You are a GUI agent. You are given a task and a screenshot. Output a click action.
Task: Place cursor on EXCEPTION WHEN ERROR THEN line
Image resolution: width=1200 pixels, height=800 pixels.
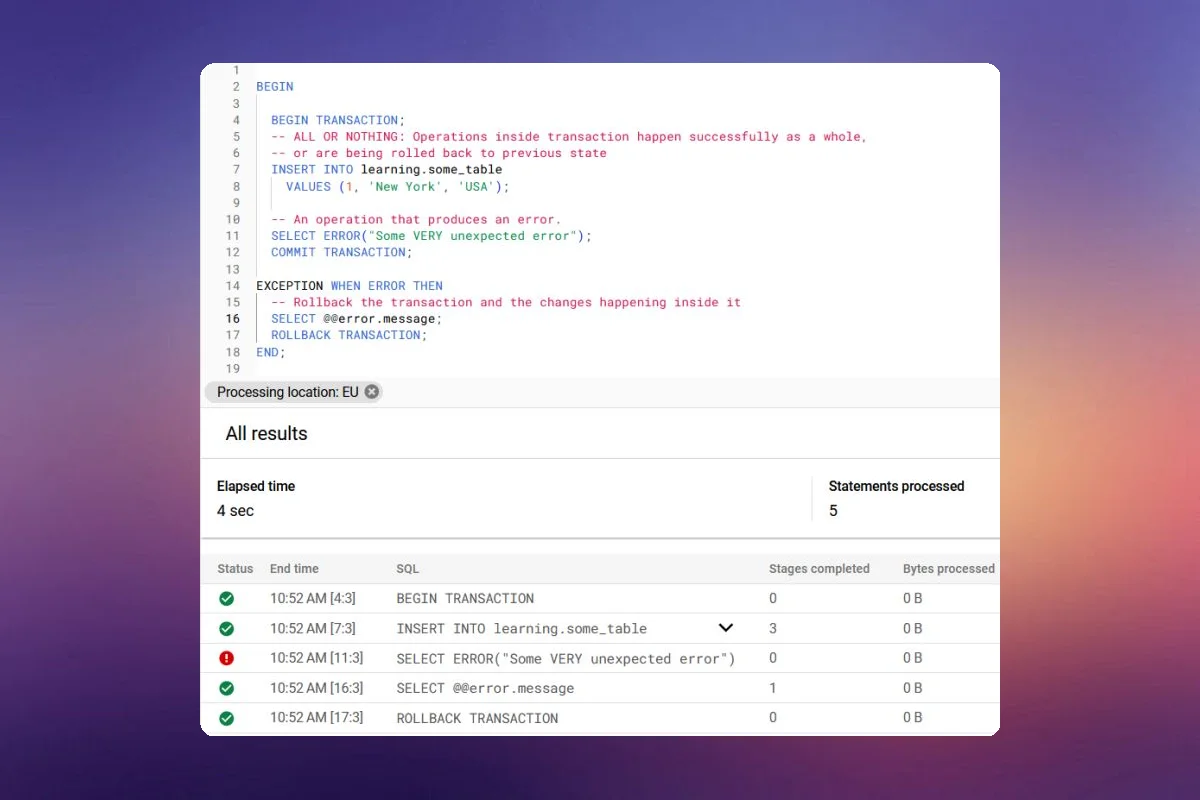coord(349,285)
